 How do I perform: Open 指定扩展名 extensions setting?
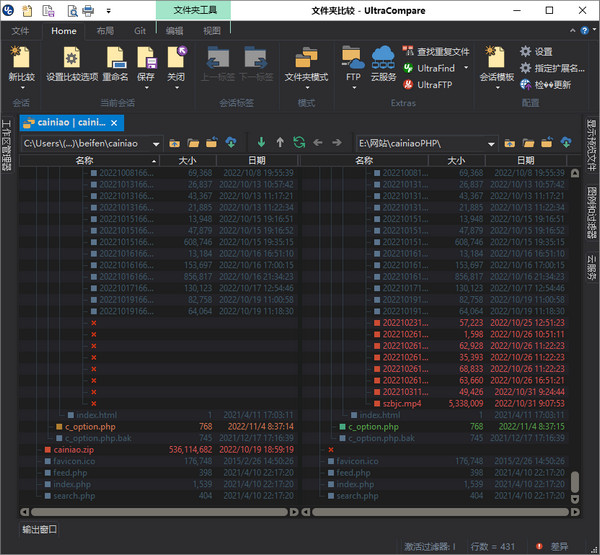click(552, 68)
